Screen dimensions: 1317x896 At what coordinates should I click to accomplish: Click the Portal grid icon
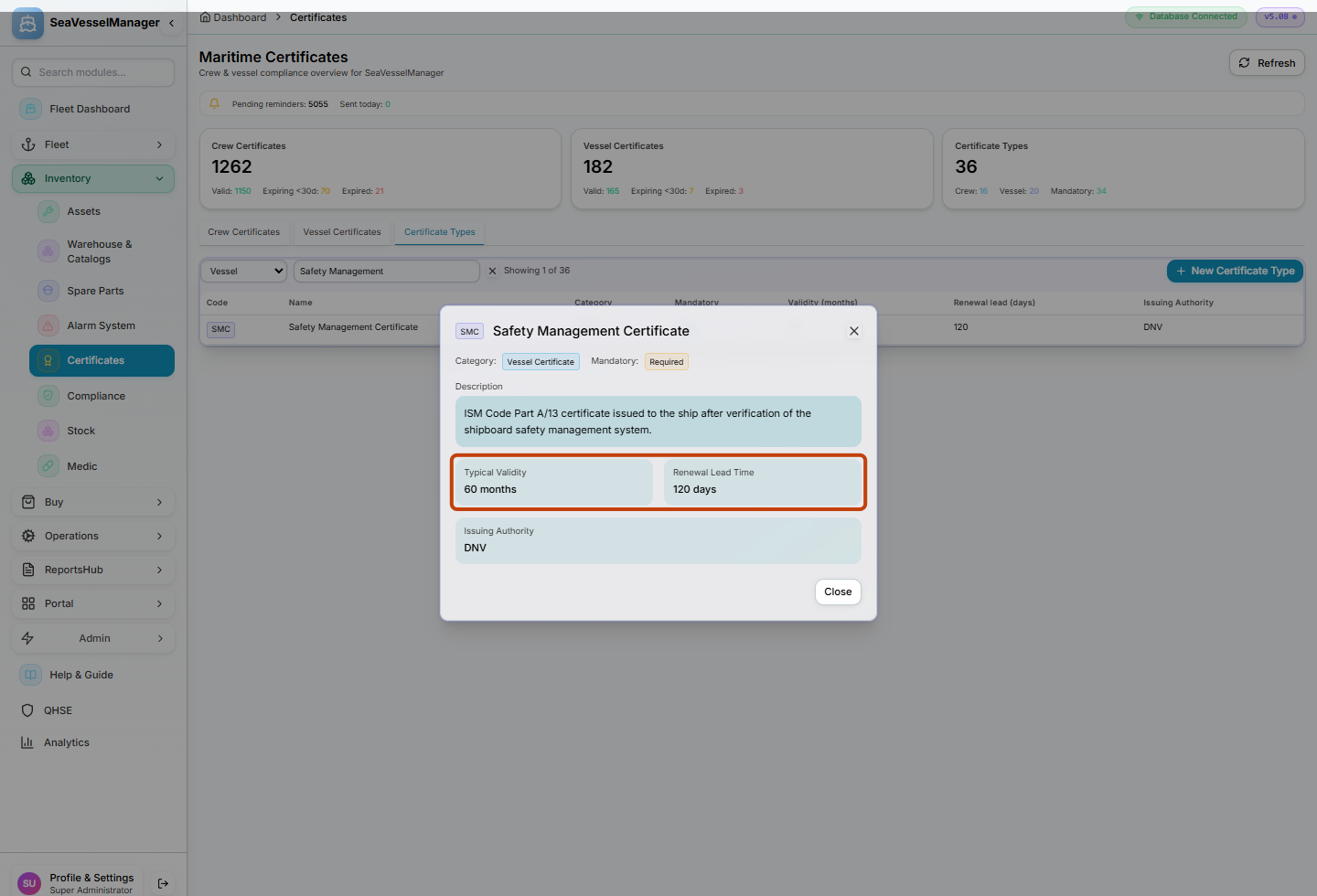28,603
